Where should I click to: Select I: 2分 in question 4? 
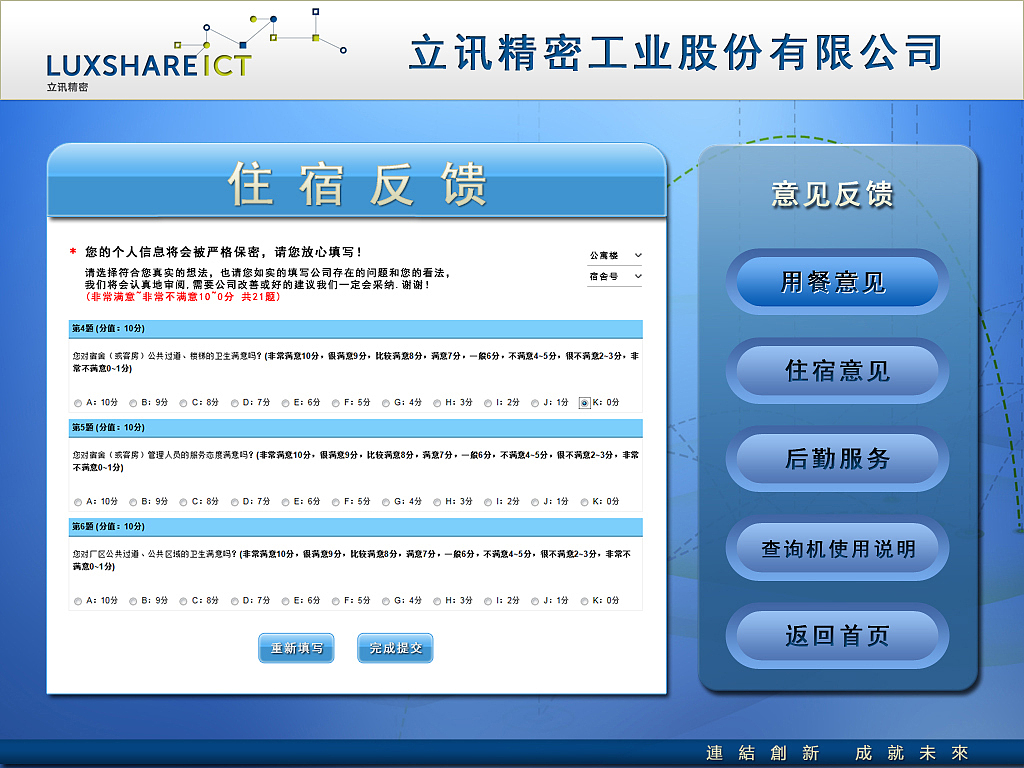(488, 403)
